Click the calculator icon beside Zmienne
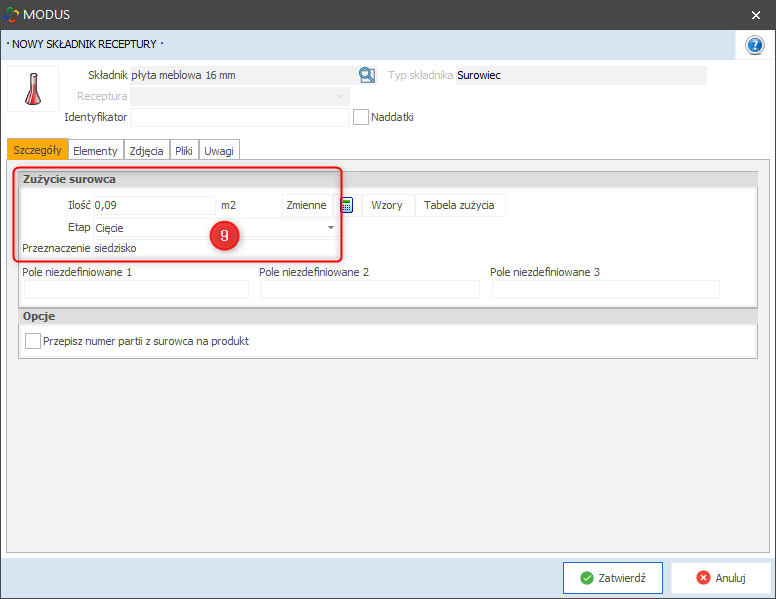The width and height of the screenshot is (776, 599). coord(346,205)
